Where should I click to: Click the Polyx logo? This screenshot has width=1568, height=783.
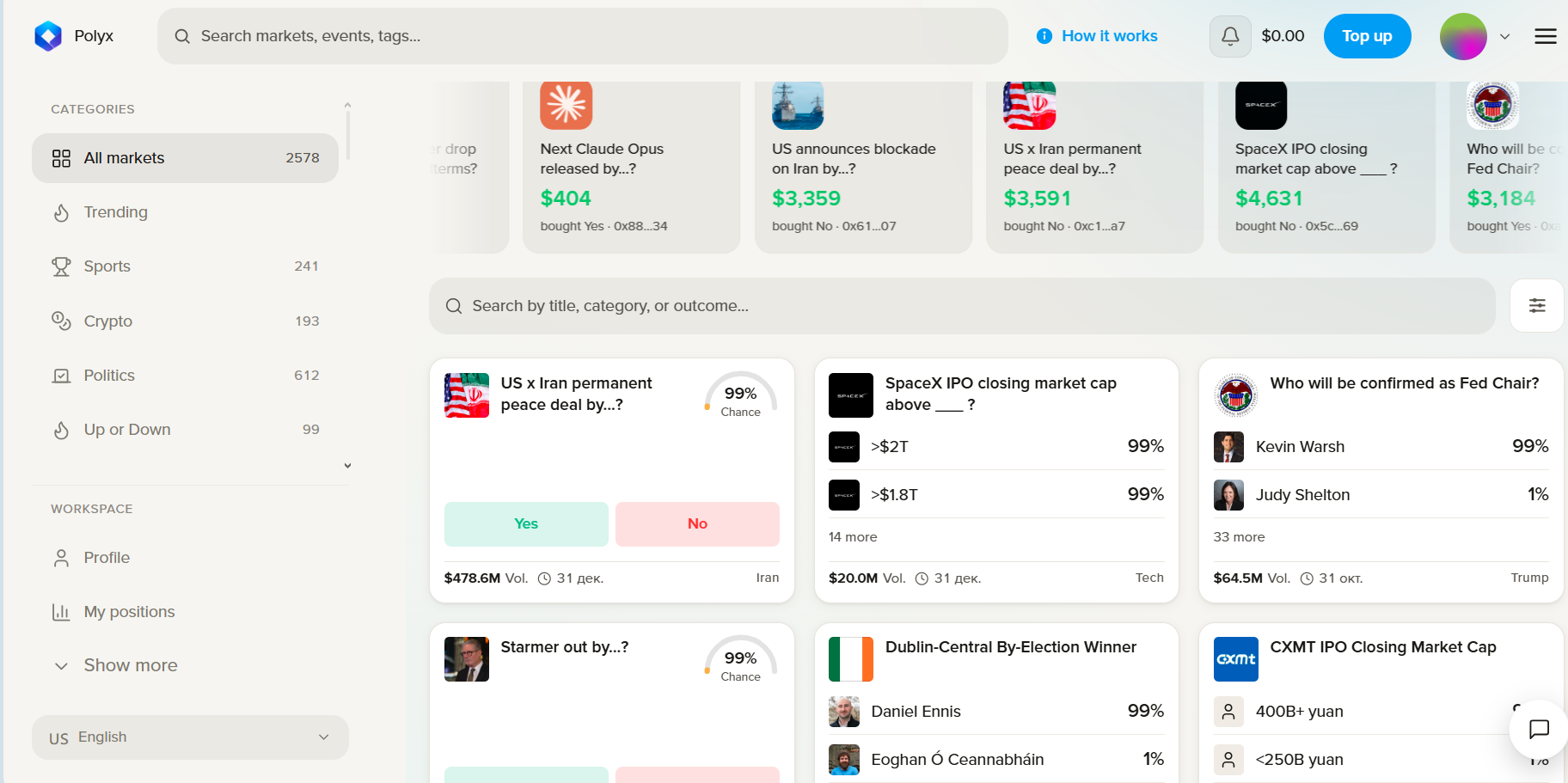click(48, 36)
